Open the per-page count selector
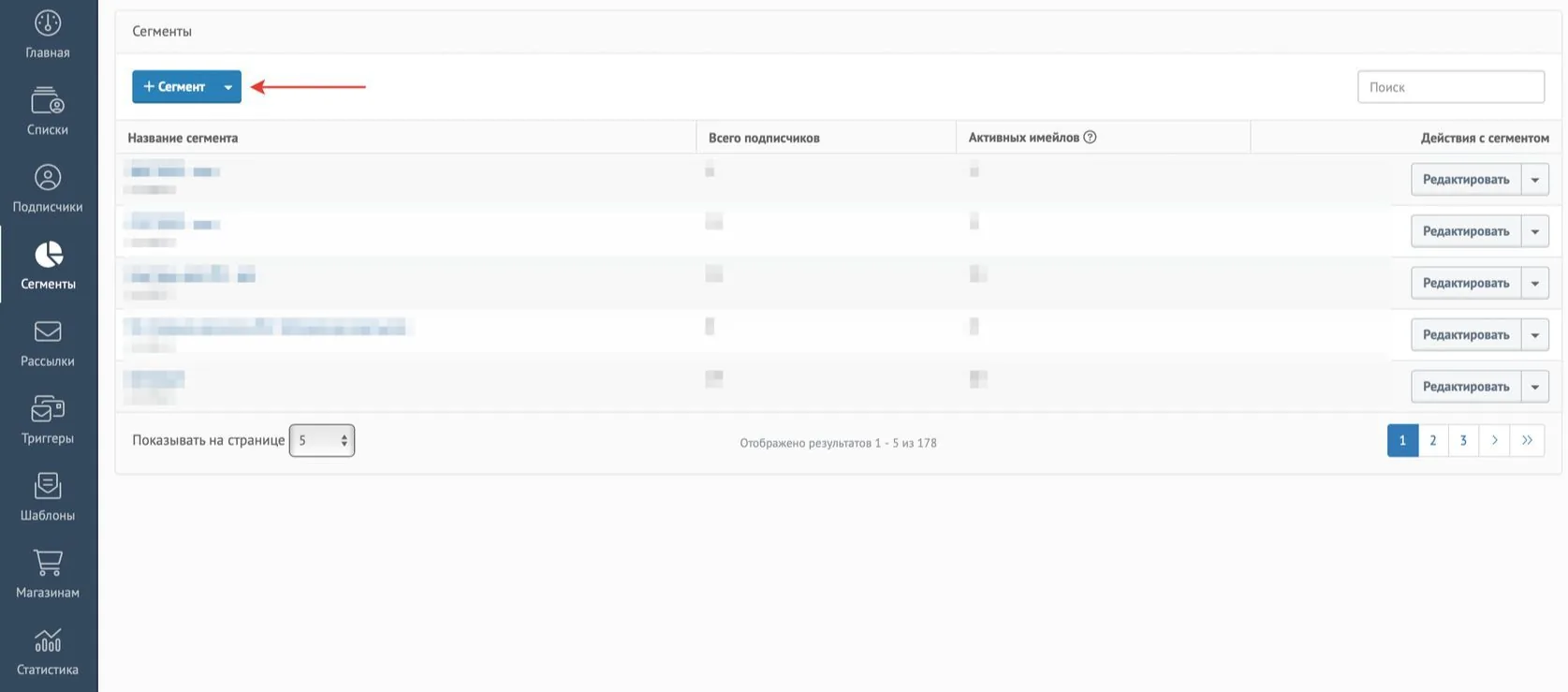This screenshot has height=692, width=1568. click(322, 440)
